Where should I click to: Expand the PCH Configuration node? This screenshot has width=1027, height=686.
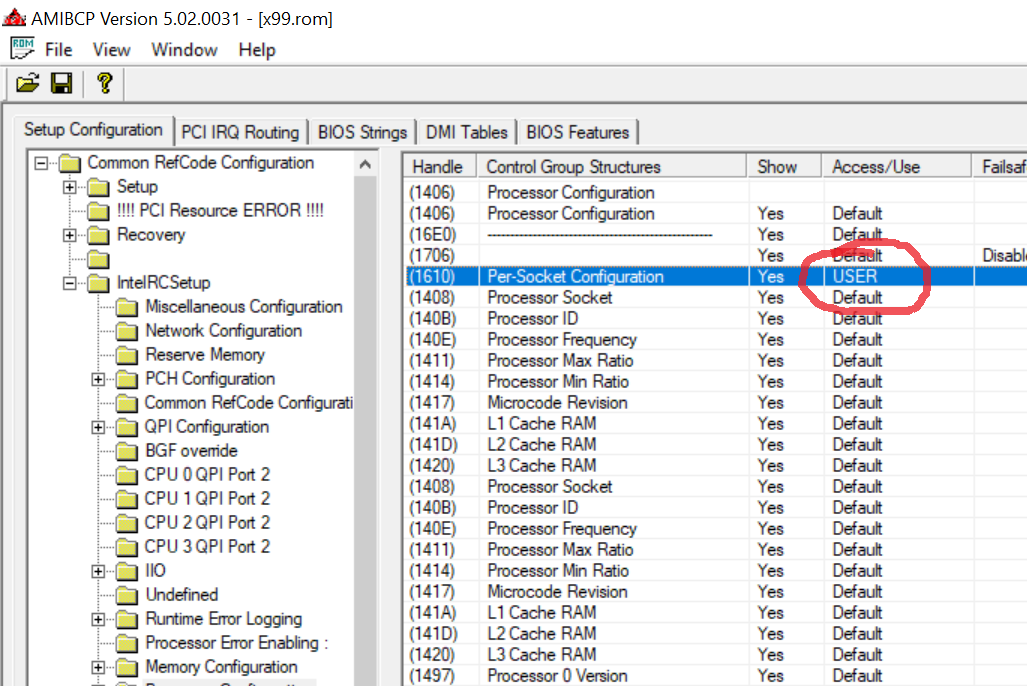98,379
